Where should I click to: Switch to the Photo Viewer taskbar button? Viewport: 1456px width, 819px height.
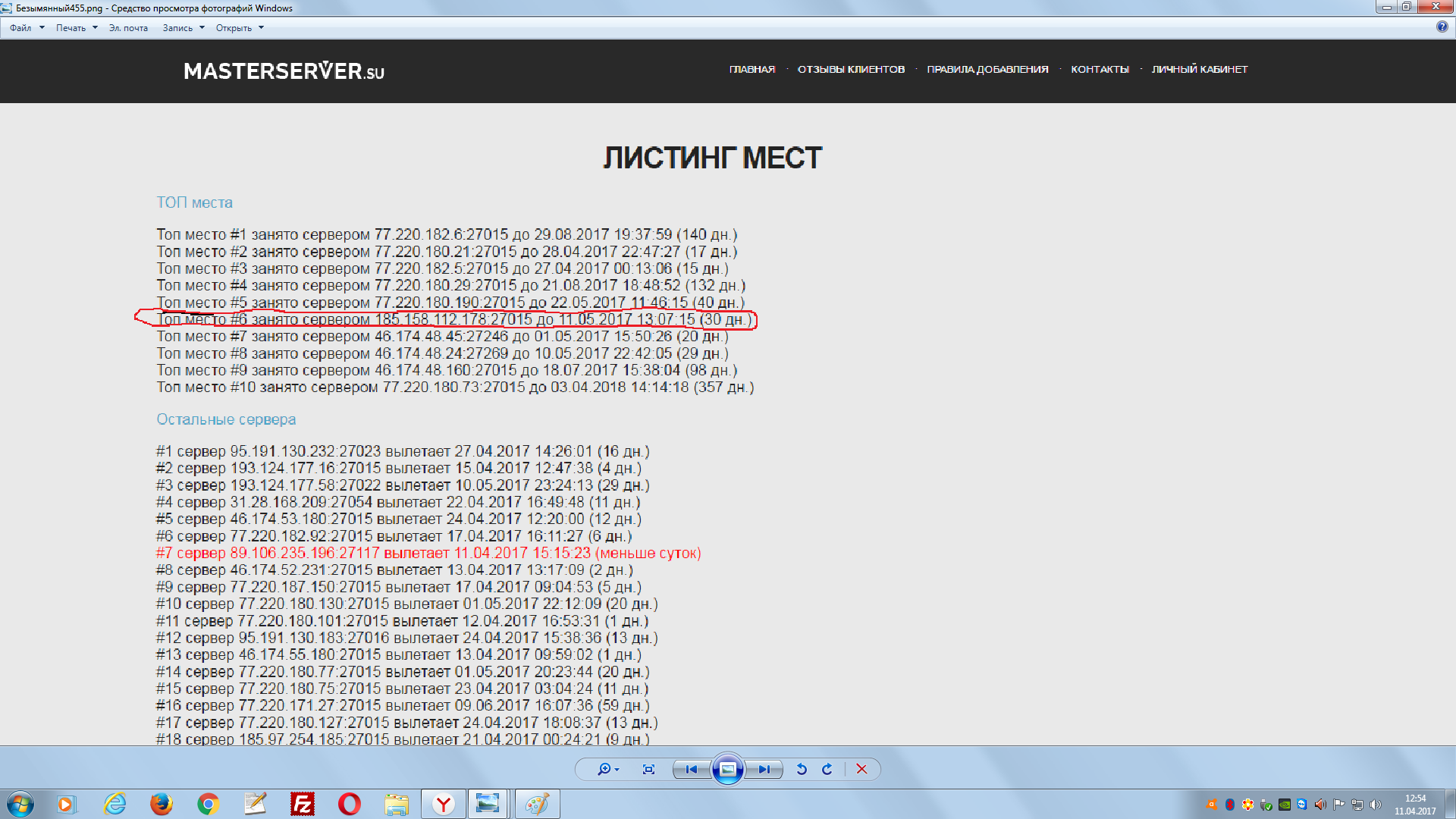point(488,804)
